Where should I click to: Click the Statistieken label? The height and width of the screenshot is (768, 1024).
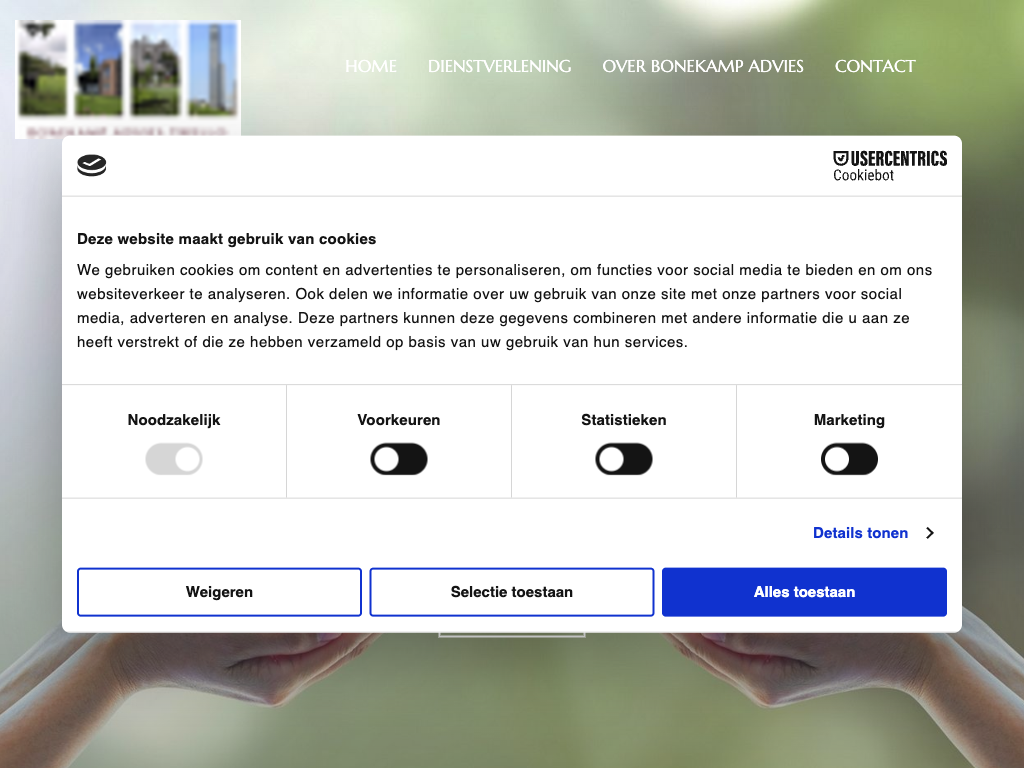click(624, 420)
